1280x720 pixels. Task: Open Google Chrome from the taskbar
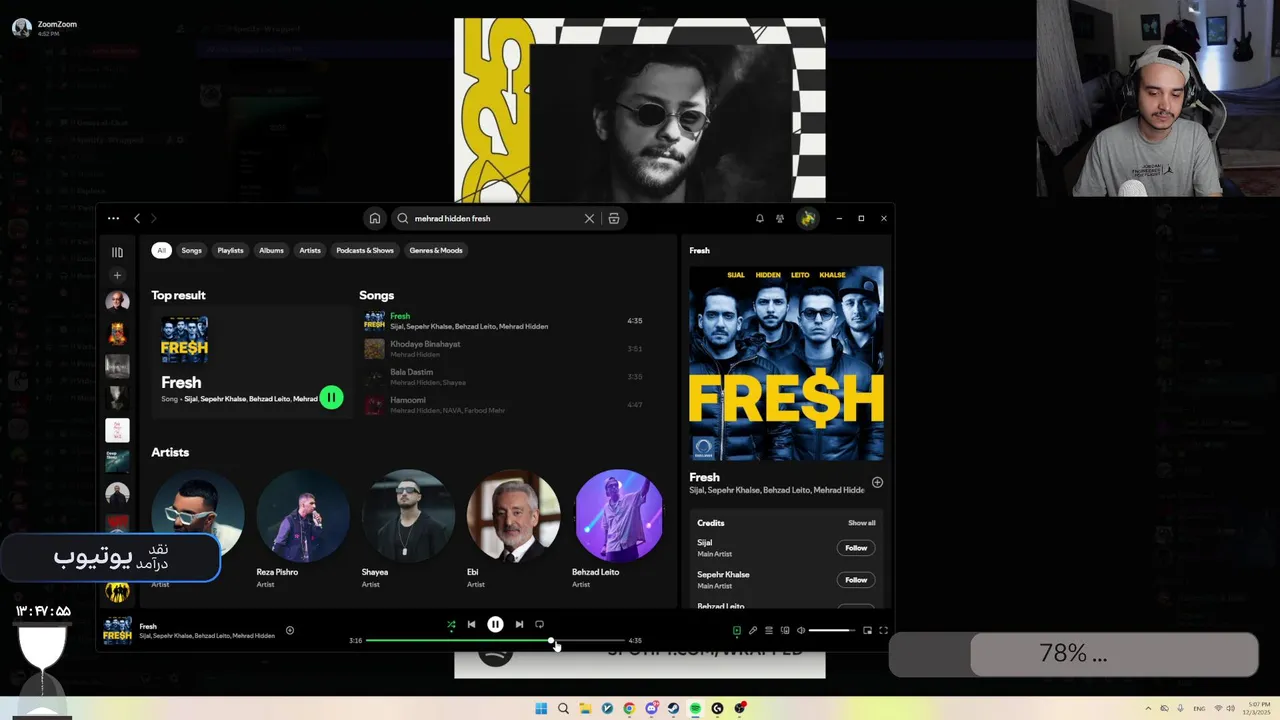(x=629, y=708)
